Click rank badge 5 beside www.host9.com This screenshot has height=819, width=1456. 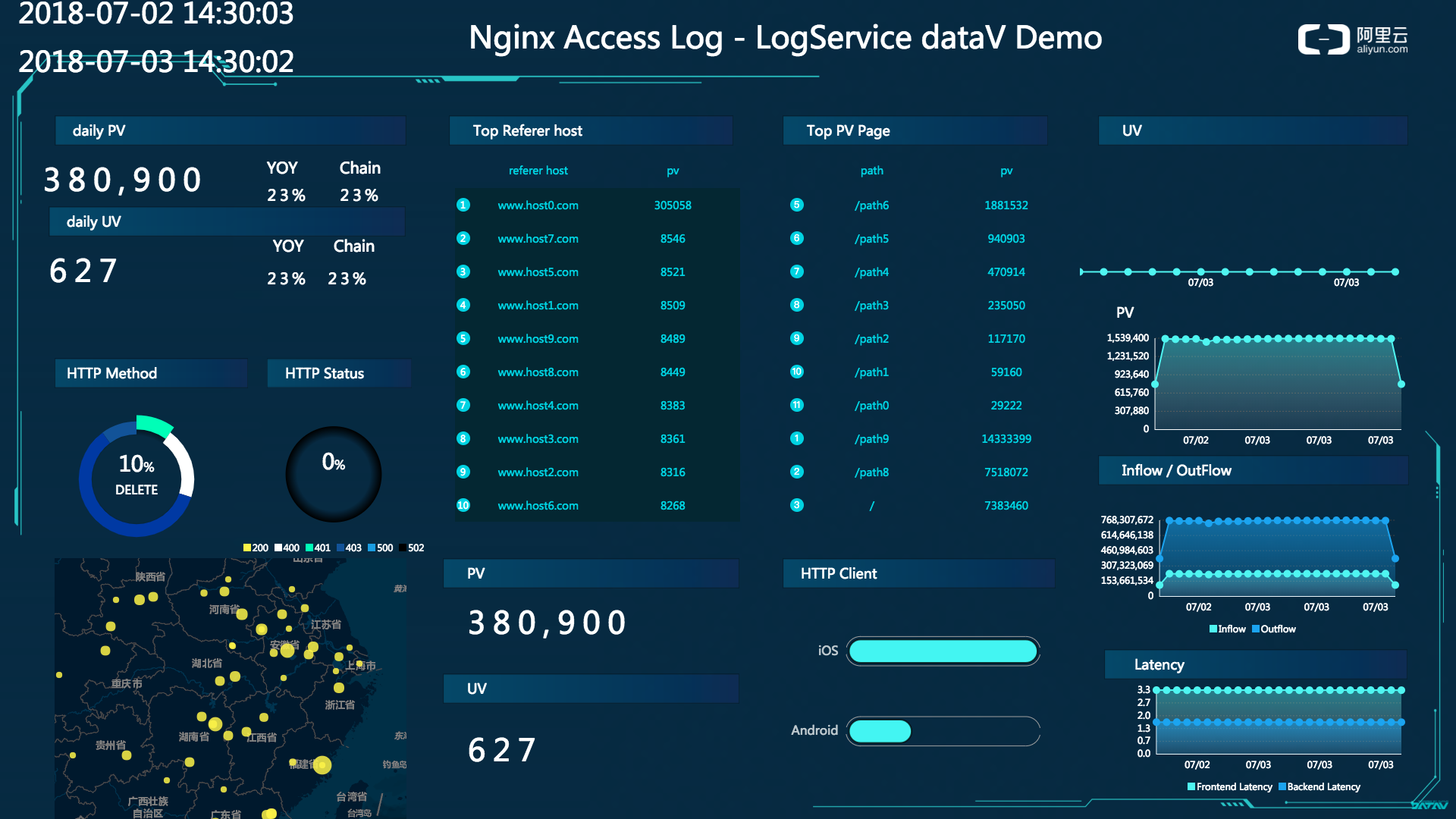463,338
